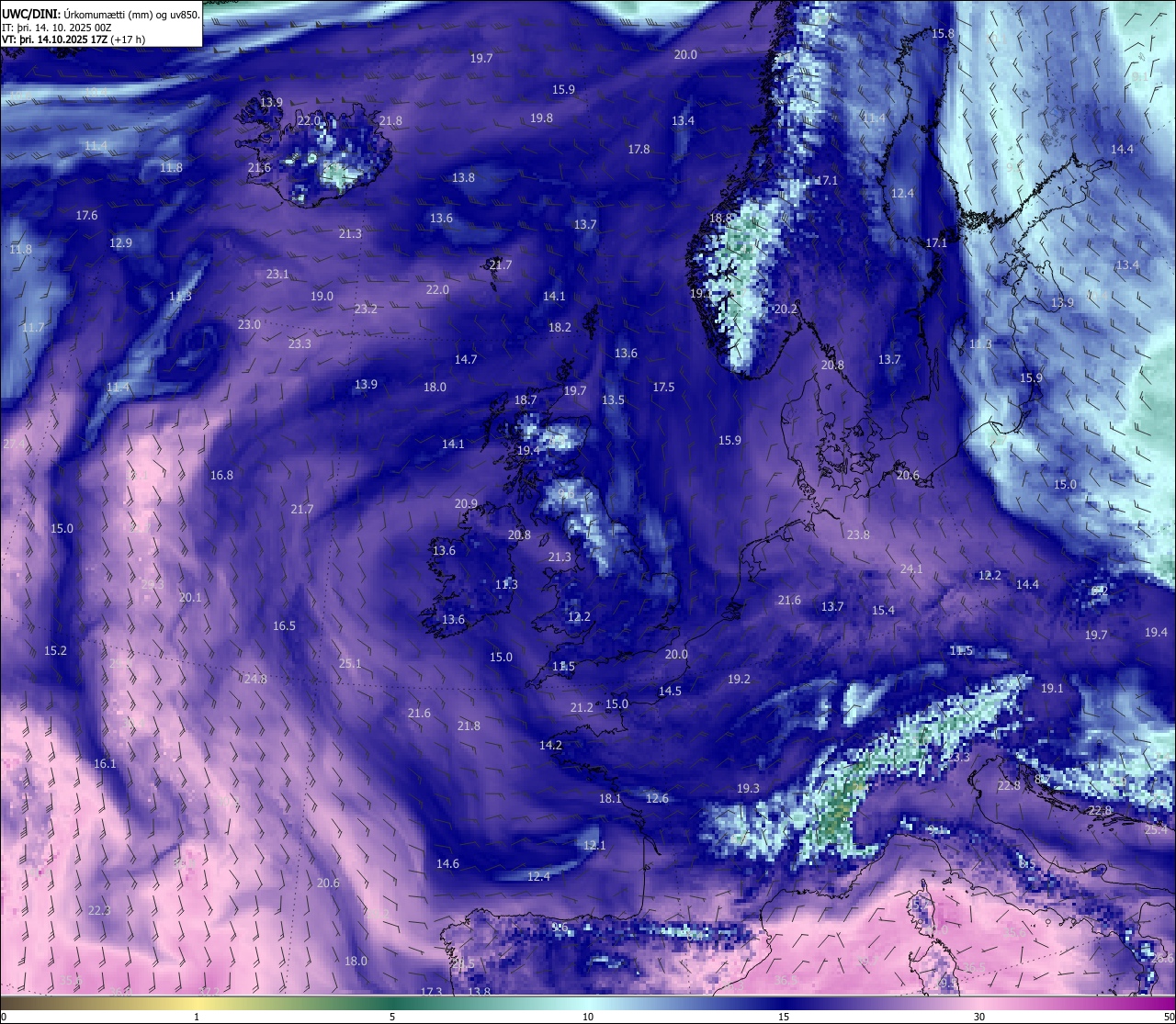Click the 17.6 map value
The height and width of the screenshot is (1024, 1176).
tap(86, 216)
